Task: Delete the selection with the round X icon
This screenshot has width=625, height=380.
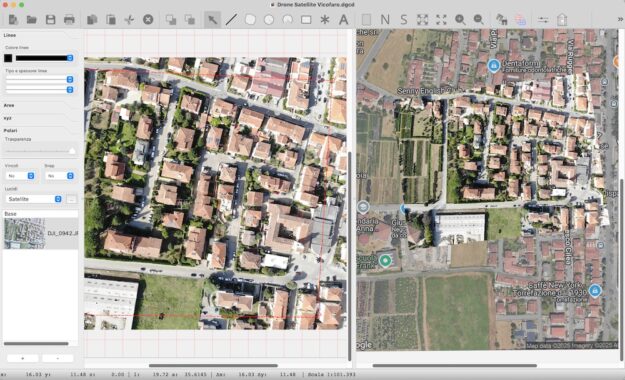Action: pyautogui.click(x=148, y=20)
